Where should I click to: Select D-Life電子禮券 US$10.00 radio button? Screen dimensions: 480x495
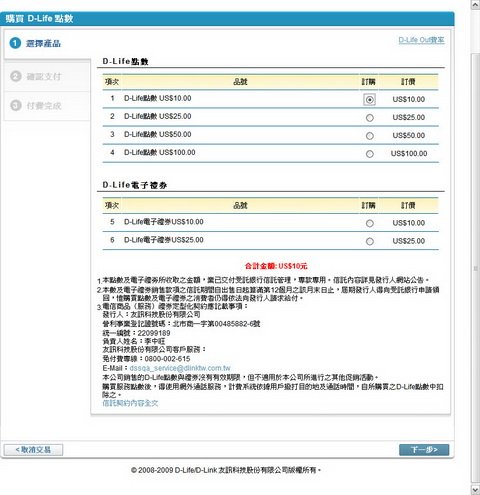[x=369, y=223]
